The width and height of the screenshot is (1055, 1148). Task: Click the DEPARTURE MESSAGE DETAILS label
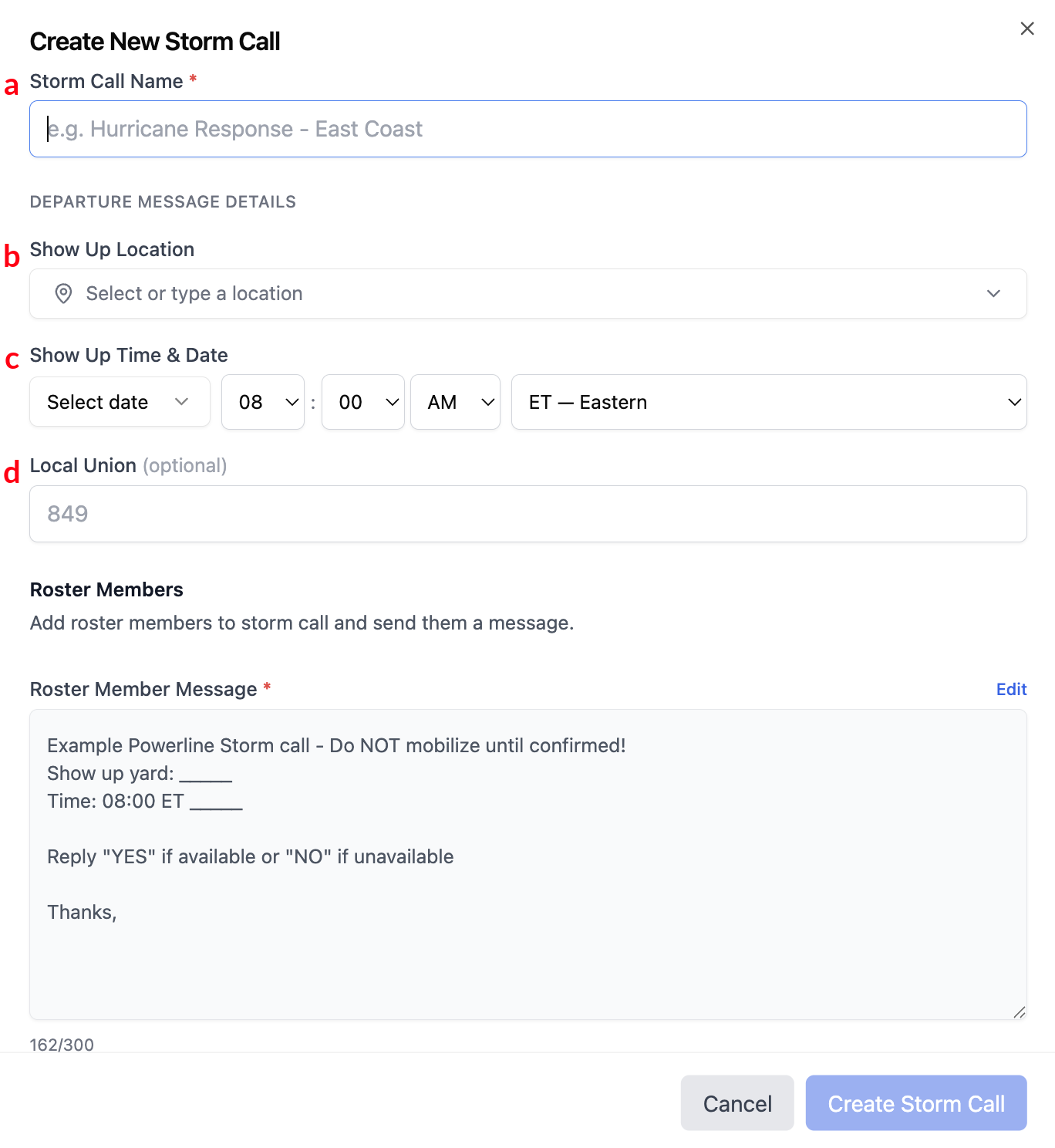(163, 202)
